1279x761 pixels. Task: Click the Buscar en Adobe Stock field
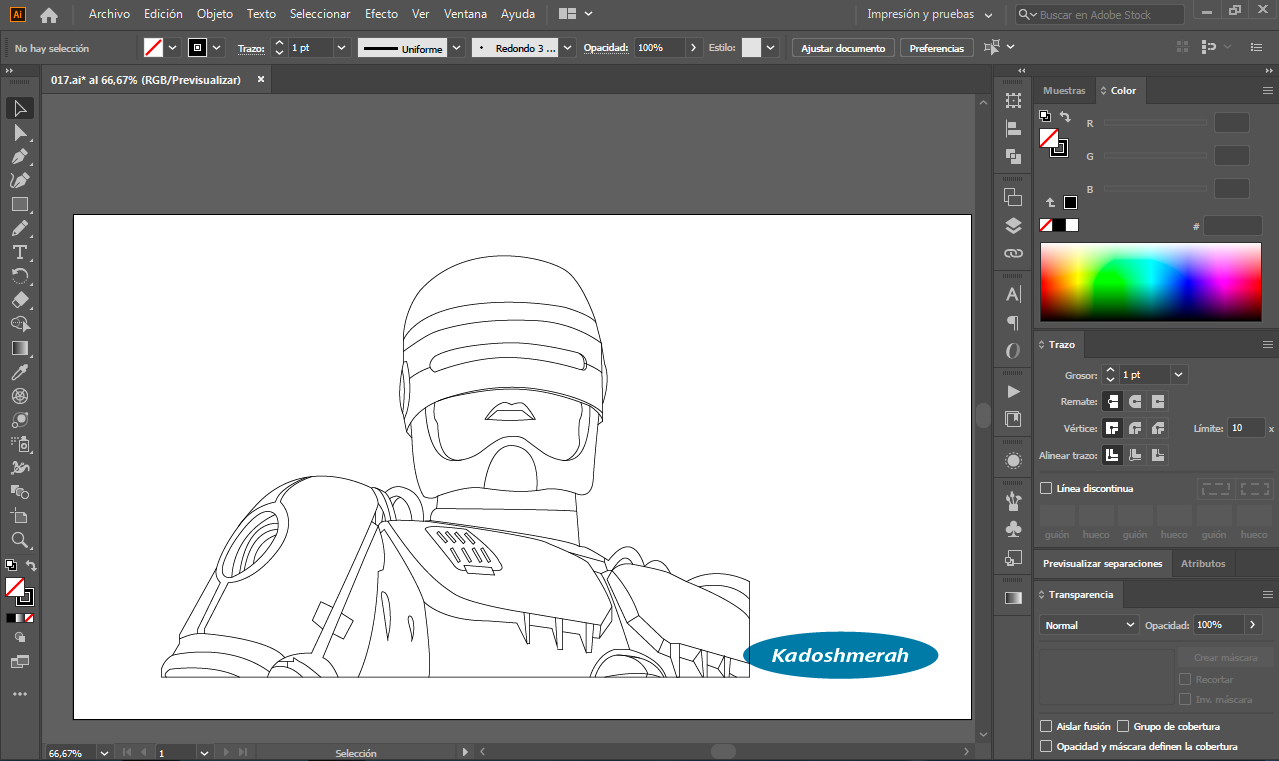point(1100,15)
